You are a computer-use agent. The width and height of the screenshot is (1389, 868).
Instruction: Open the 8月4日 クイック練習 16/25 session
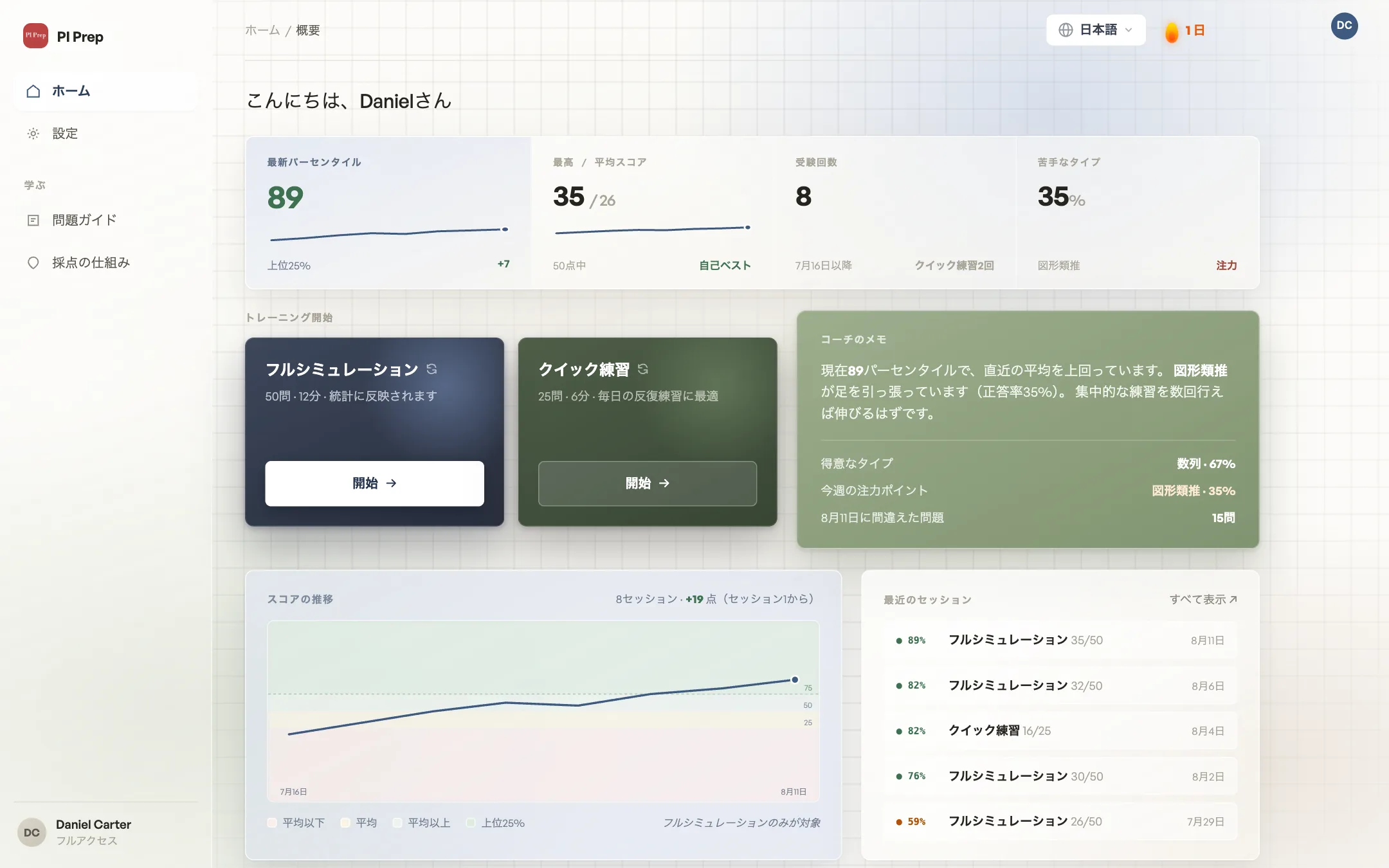pos(1060,731)
